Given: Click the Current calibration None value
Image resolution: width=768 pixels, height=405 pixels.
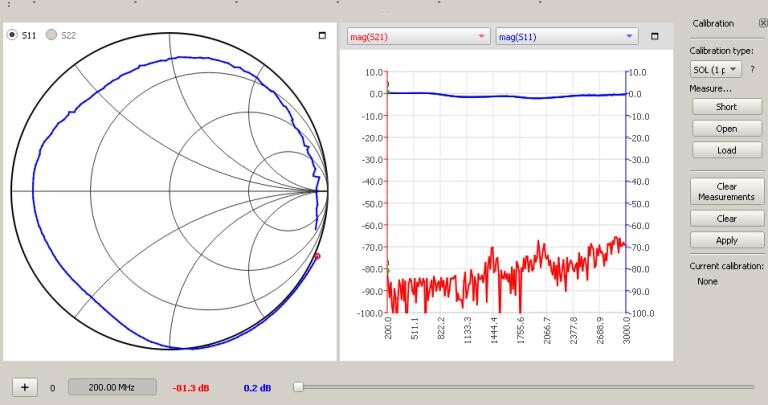Looking at the screenshot, I should point(707,281).
